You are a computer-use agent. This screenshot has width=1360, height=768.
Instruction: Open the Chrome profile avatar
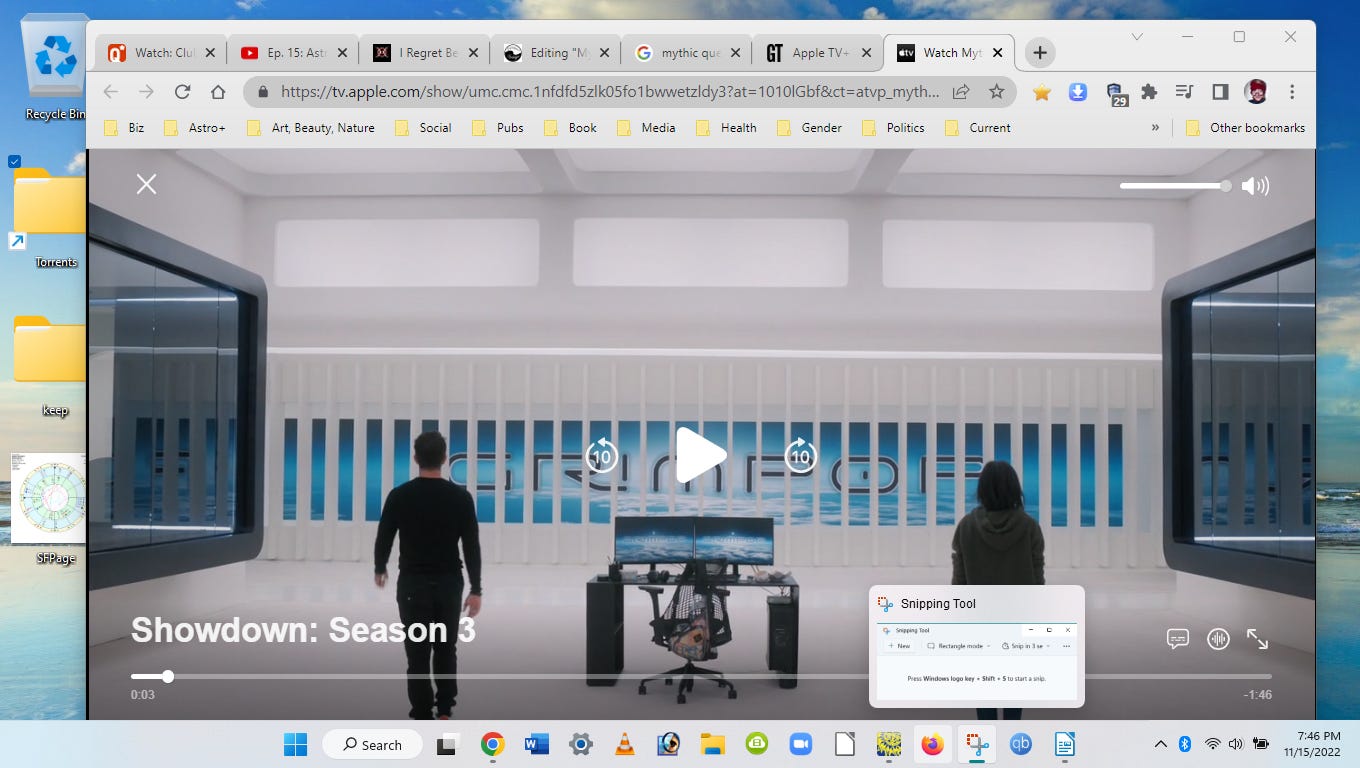pos(1256,92)
